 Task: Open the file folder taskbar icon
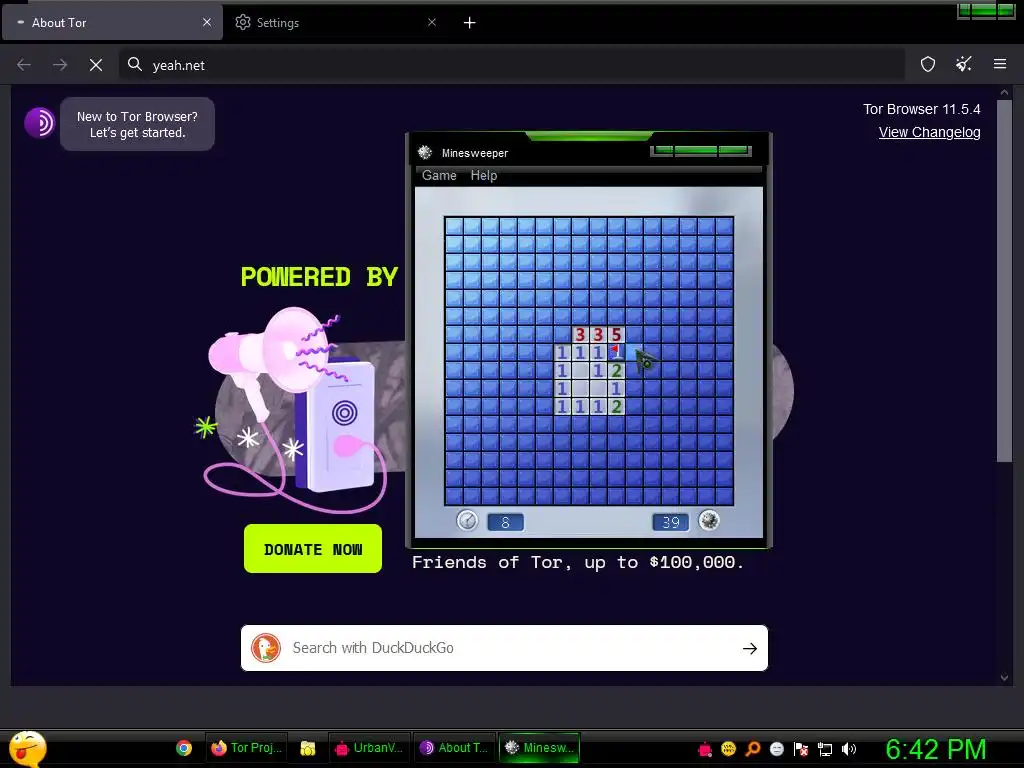click(x=308, y=748)
